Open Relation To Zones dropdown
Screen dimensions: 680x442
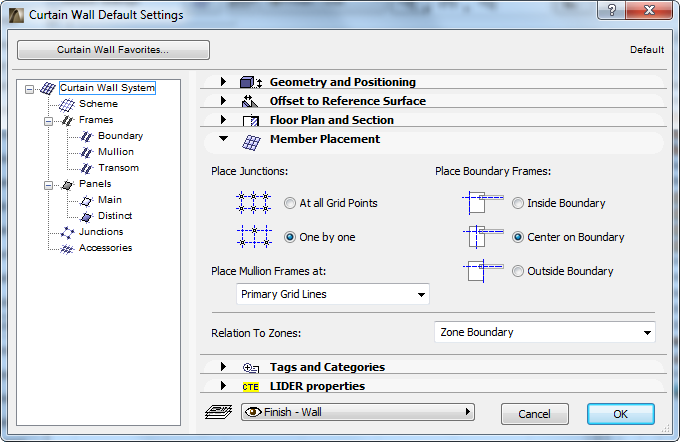coord(545,332)
